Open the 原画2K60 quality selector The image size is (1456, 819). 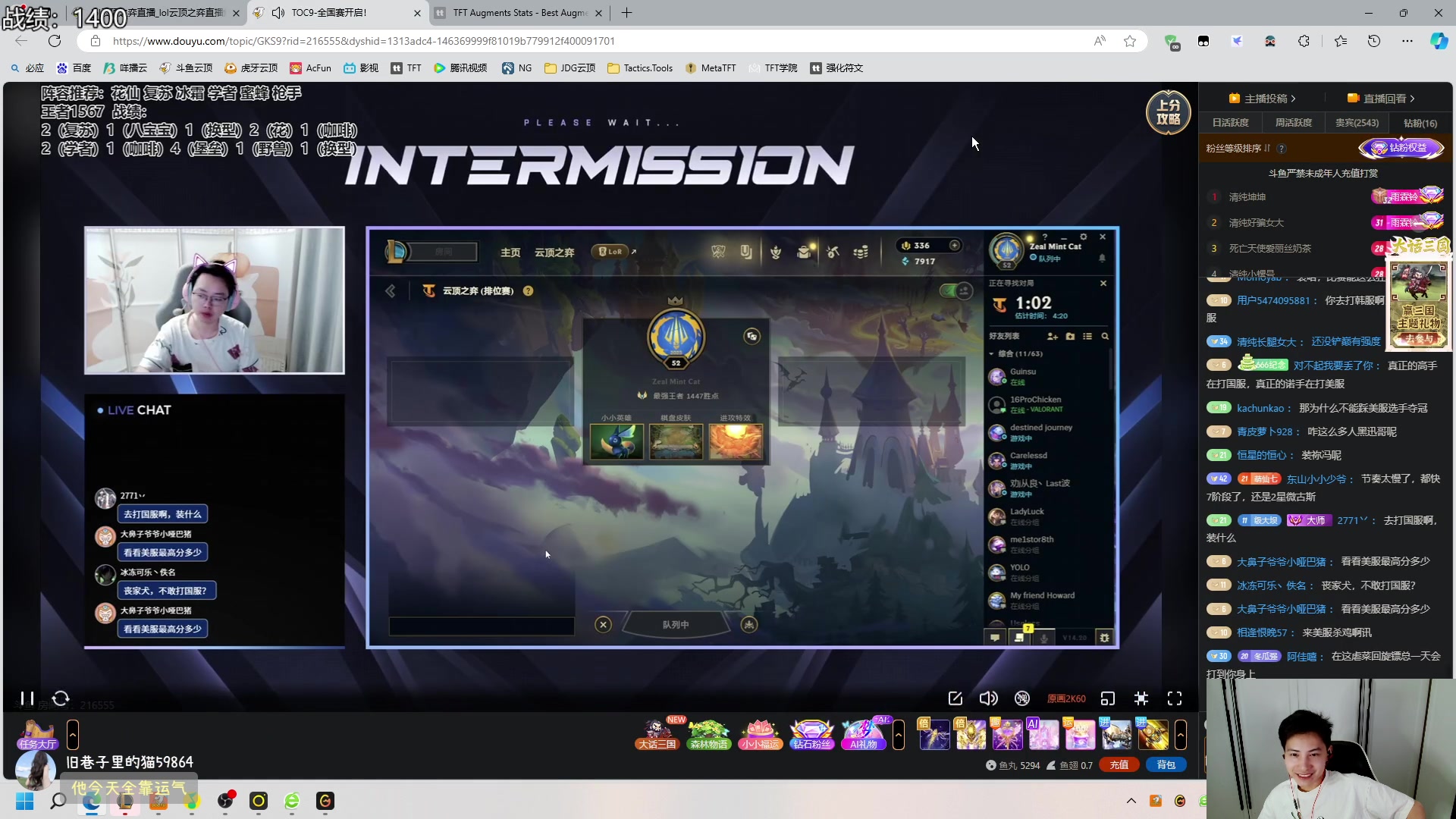point(1066,698)
